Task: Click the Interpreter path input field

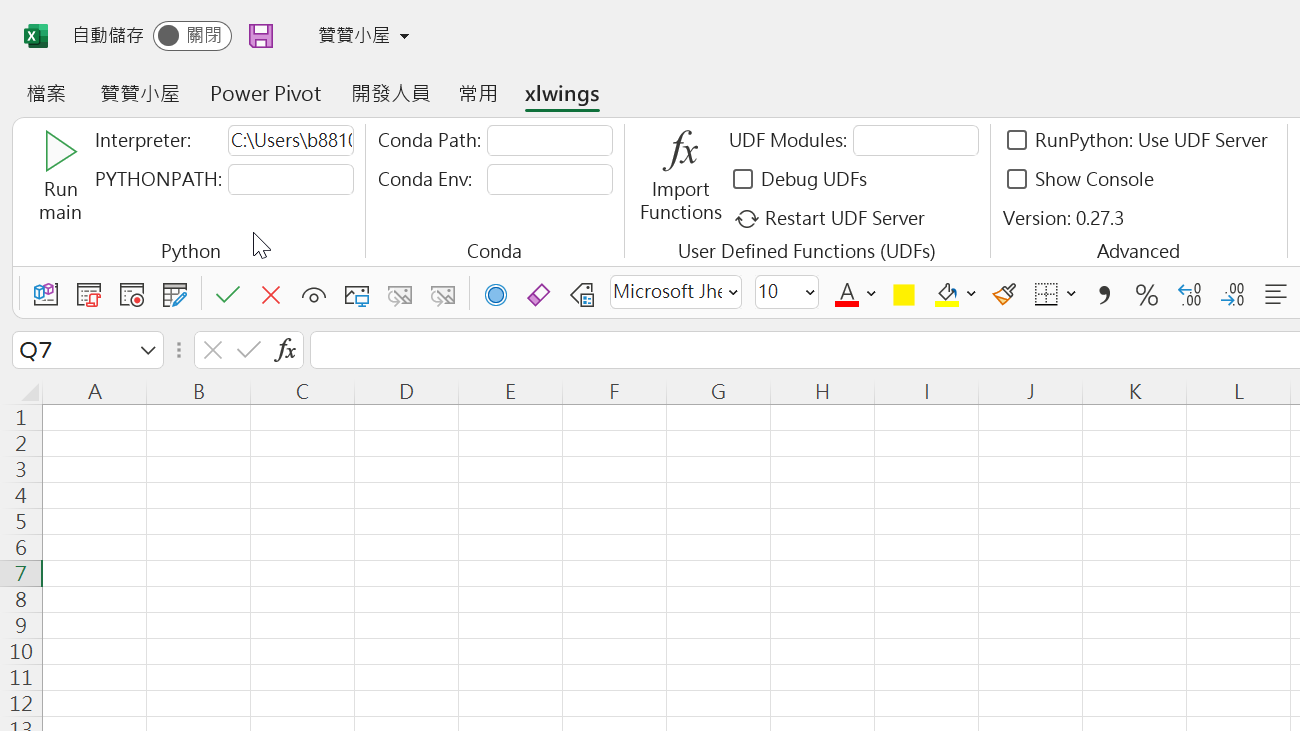Action: click(291, 141)
